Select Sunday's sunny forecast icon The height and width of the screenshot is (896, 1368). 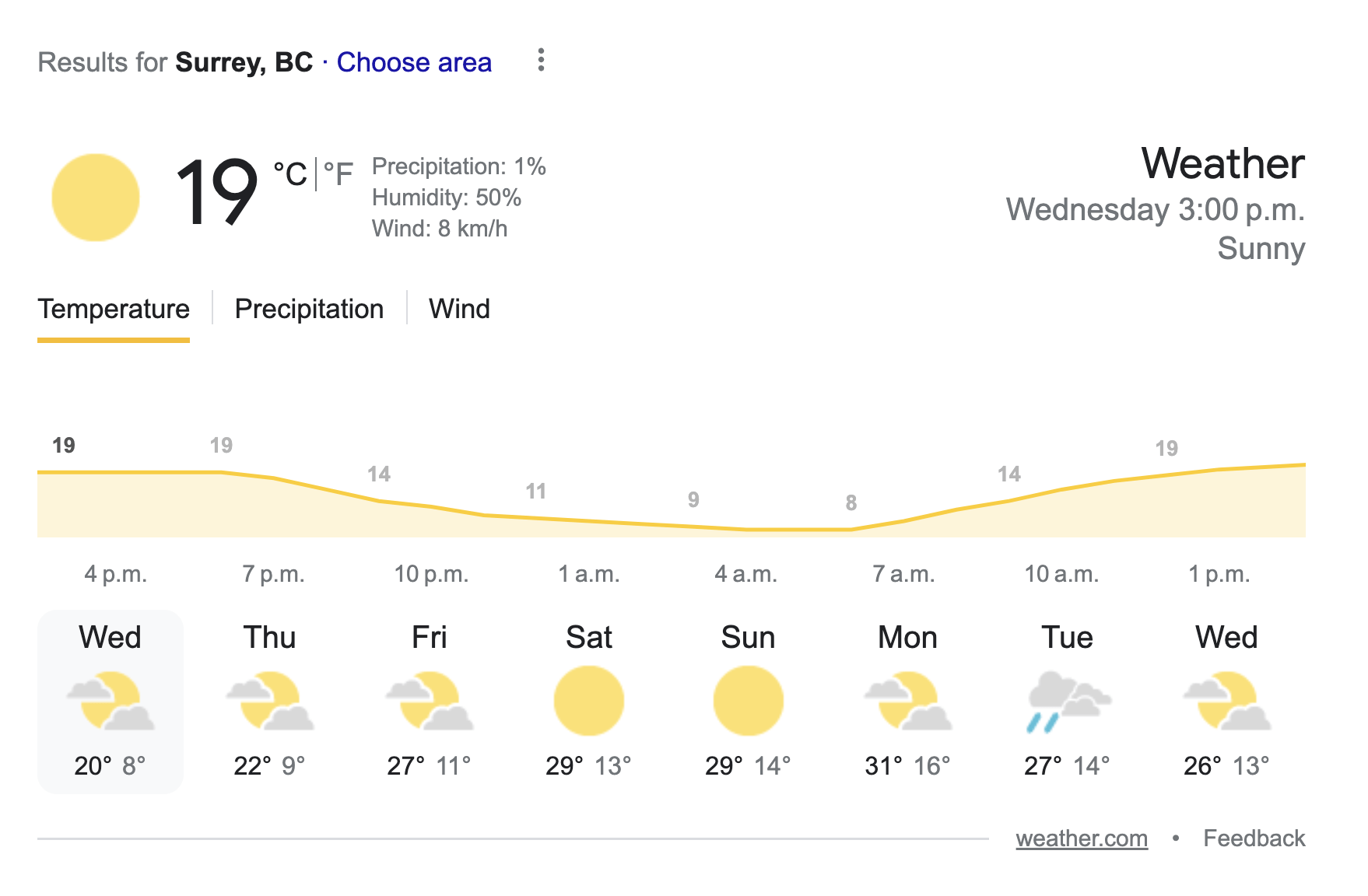(x=749, y=701)
